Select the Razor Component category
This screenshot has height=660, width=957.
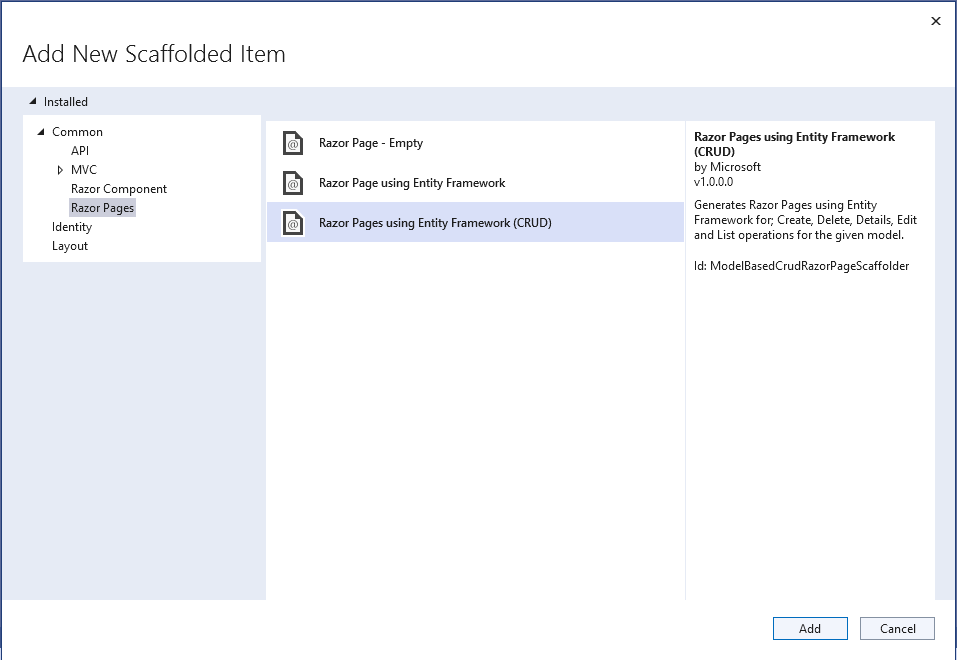tap(118, 188)
